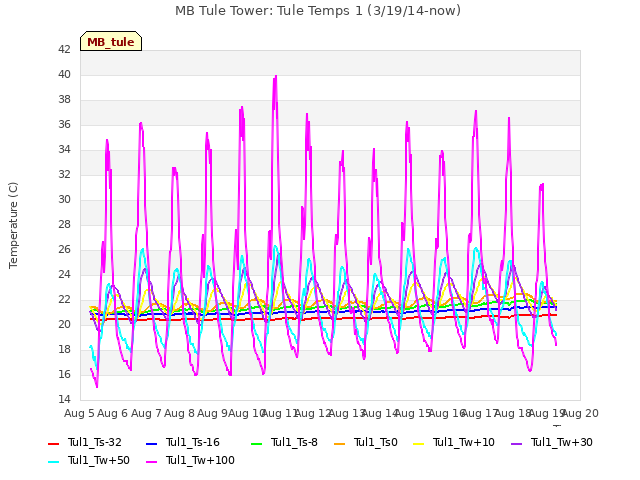This screenshot has height=480, width=640.
Task: Click the red Tul1_Ts-32 legend swatch
Action: click(x=53, y=443)
